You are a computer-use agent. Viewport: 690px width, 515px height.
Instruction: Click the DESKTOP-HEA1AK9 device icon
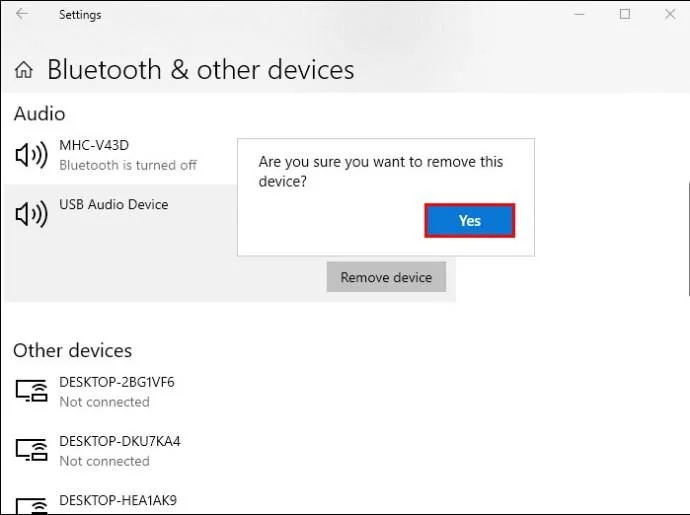point(31,506)
